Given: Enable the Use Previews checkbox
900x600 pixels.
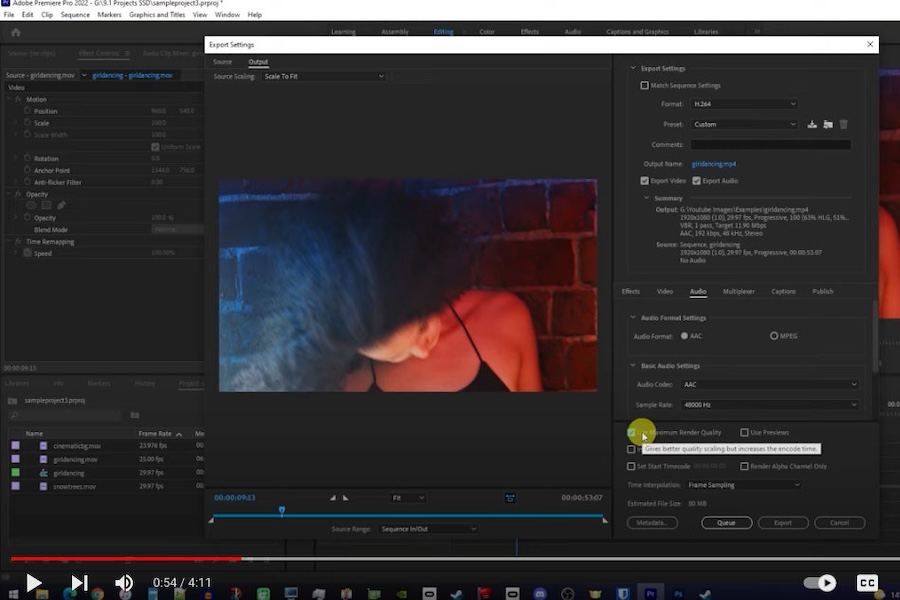Looking at the screenshot, I should click(x=744, y=432).
